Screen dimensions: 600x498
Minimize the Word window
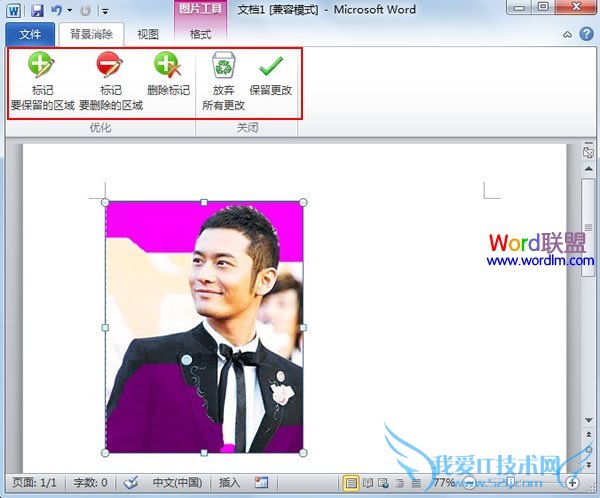point(519,7)
